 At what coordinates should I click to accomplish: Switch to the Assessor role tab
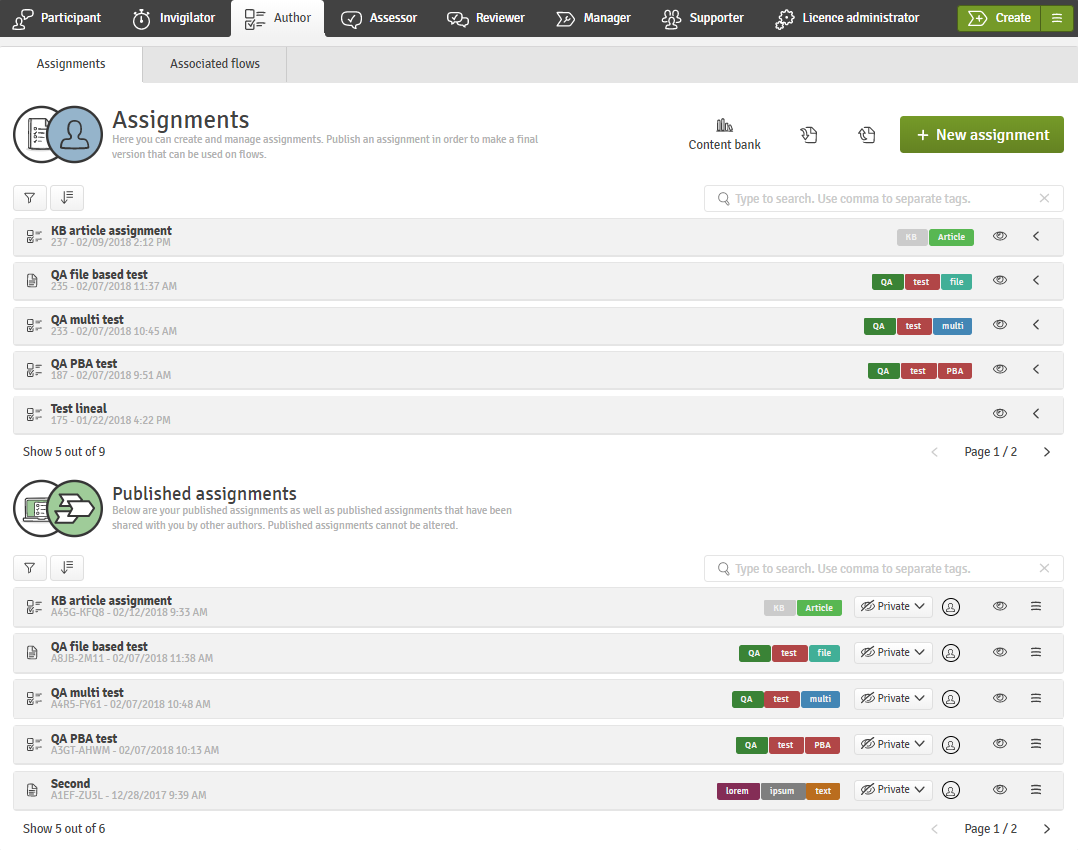(380, 18)
